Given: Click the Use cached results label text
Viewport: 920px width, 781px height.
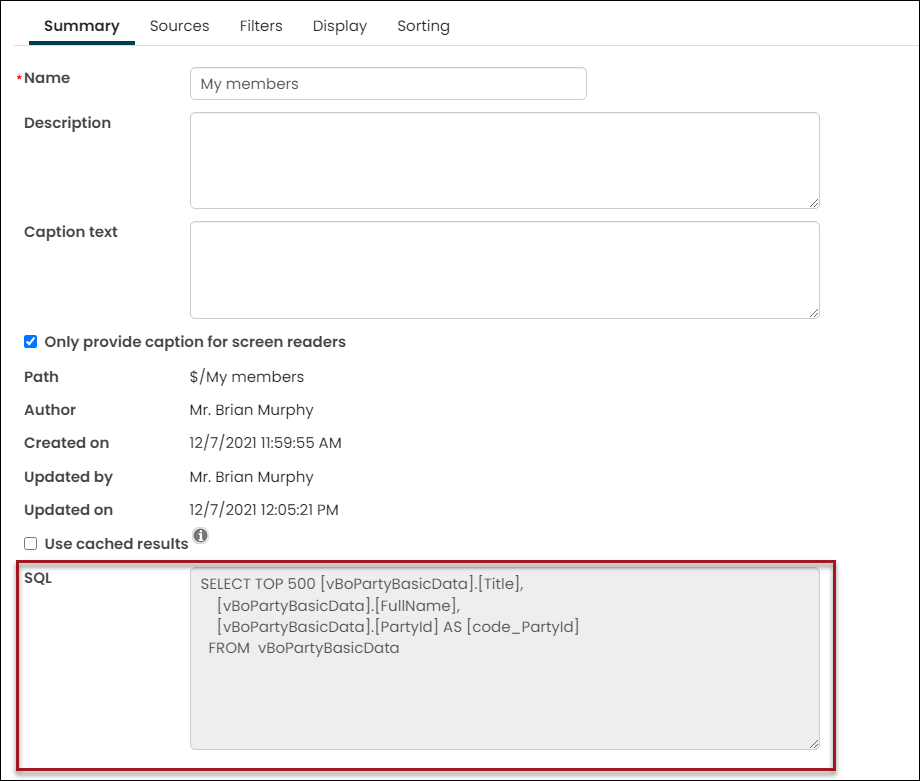Looking at the screenshot, I should [116, 544].
